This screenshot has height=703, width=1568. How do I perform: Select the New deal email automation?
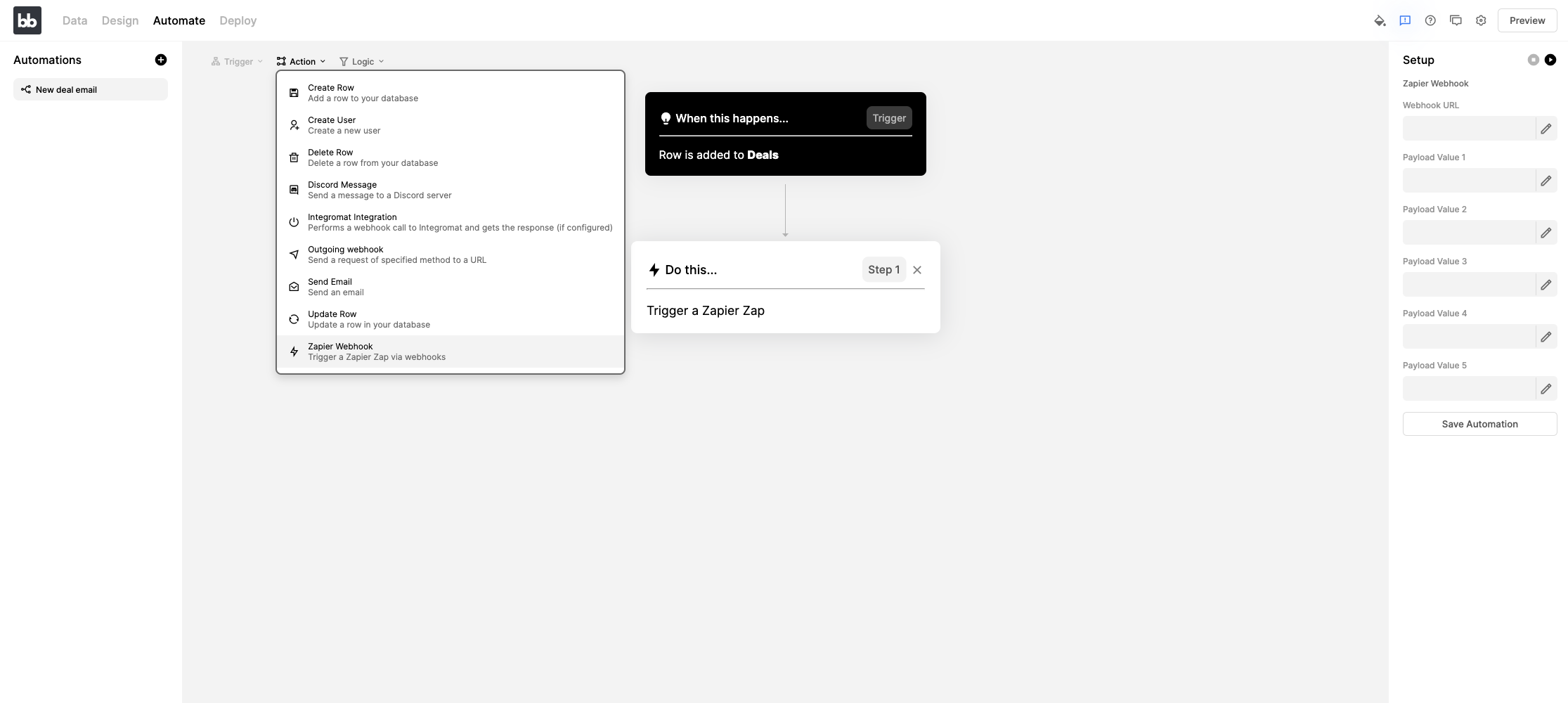coord(91,89)
